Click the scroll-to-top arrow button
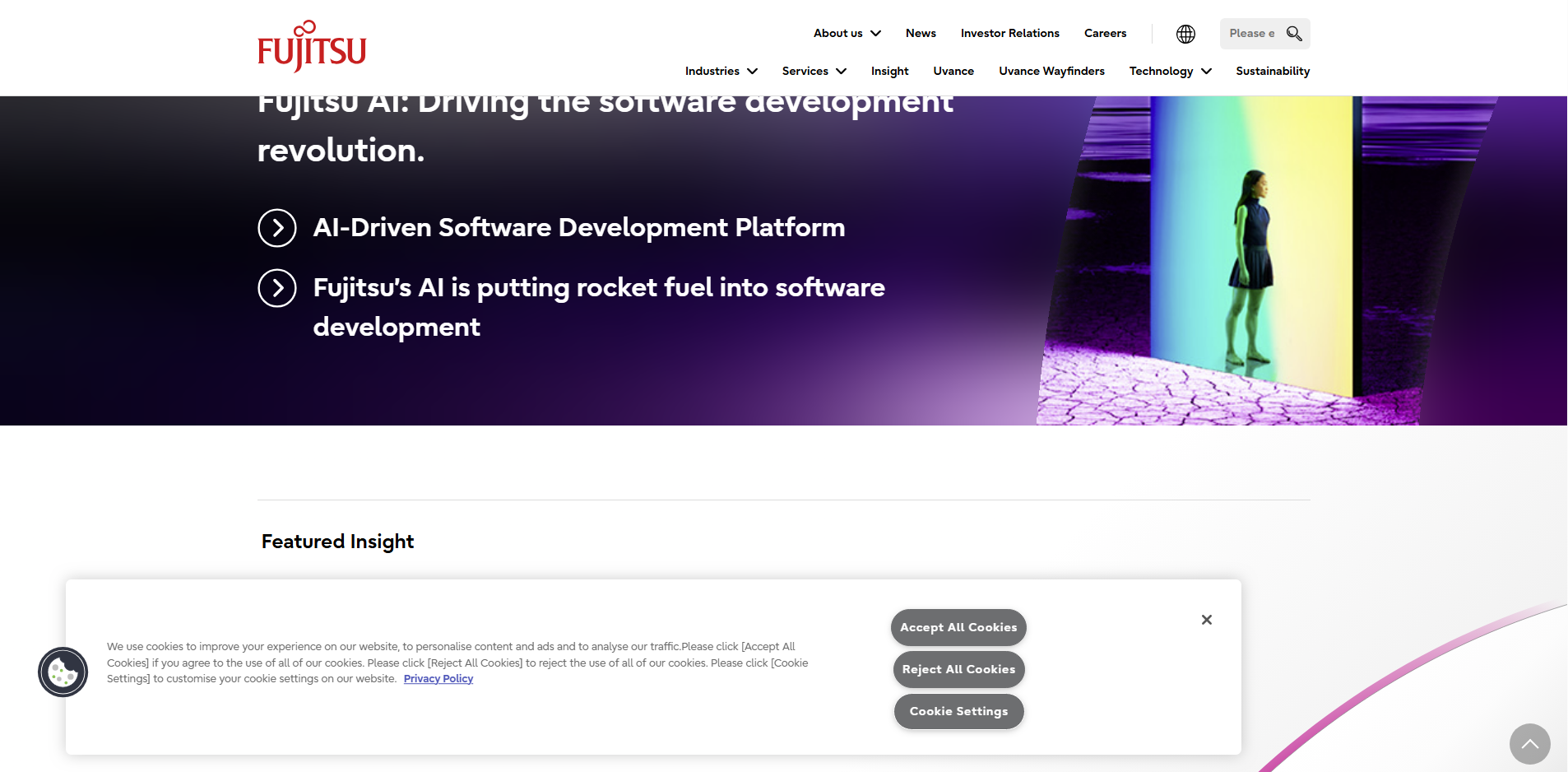This screenshot has height=772, width=1568. [1529, 744]
